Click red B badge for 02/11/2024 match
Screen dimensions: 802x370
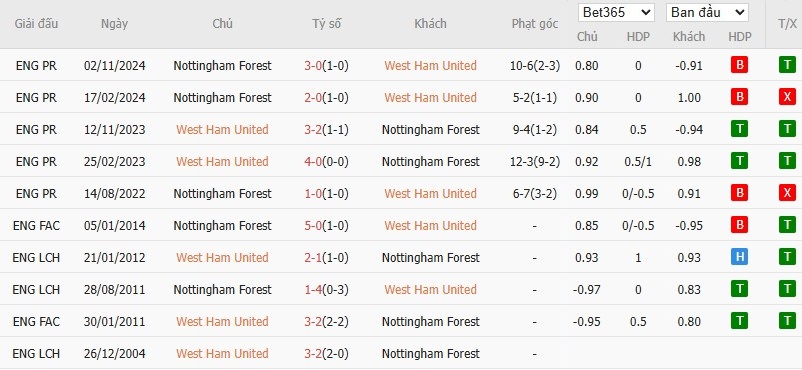point(740,66)
